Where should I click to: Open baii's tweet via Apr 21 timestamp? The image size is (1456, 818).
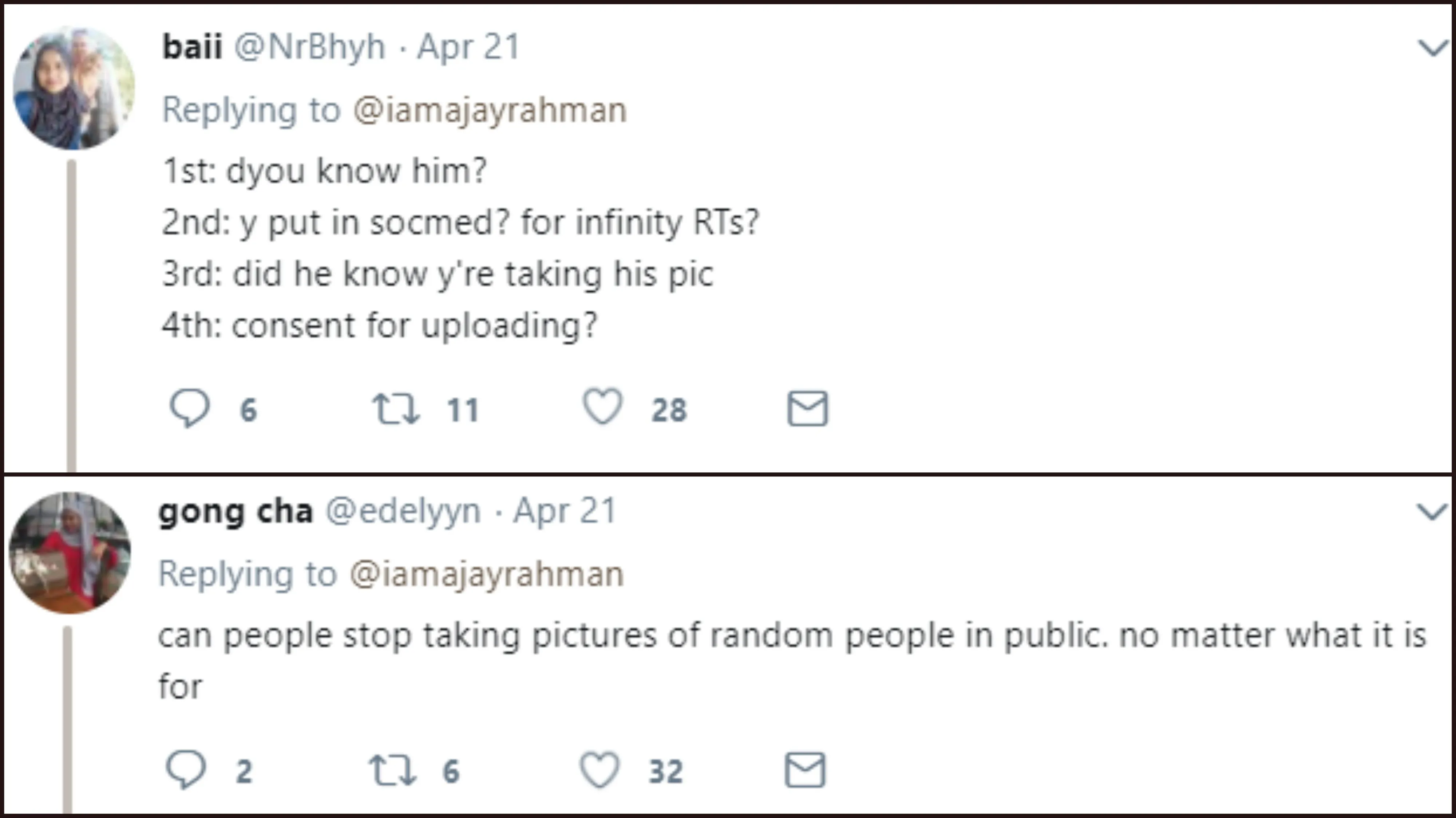(x=468, y=47)
